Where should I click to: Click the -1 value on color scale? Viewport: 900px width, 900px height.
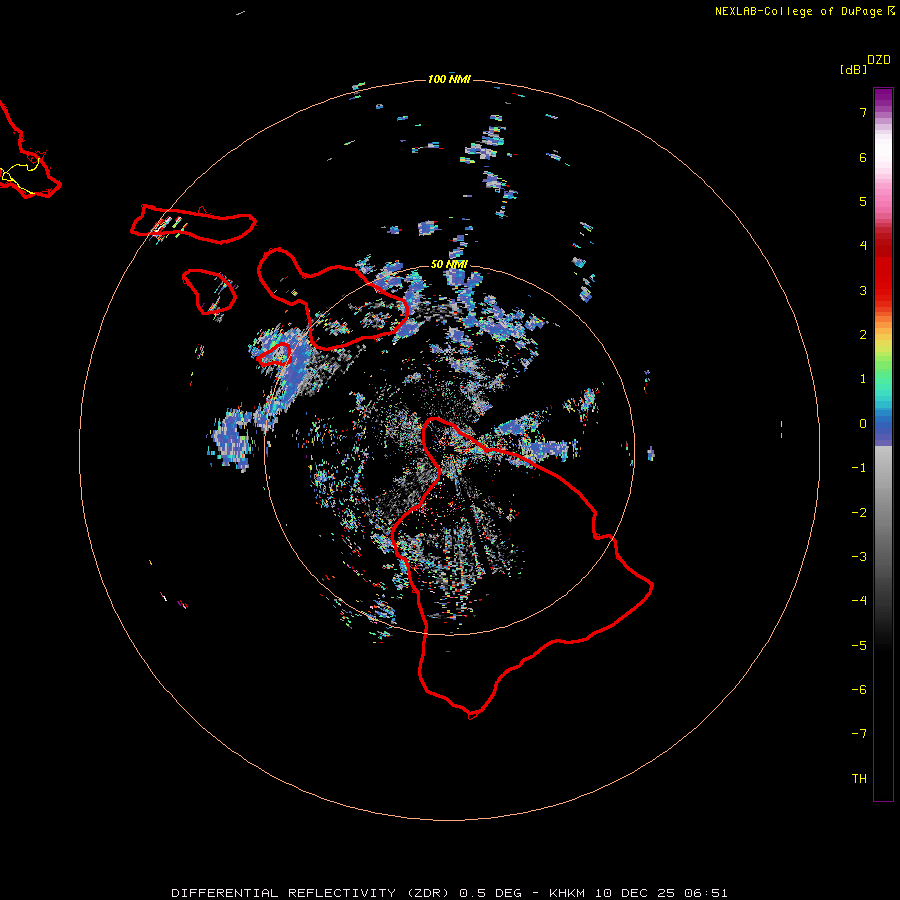[859, 468]
